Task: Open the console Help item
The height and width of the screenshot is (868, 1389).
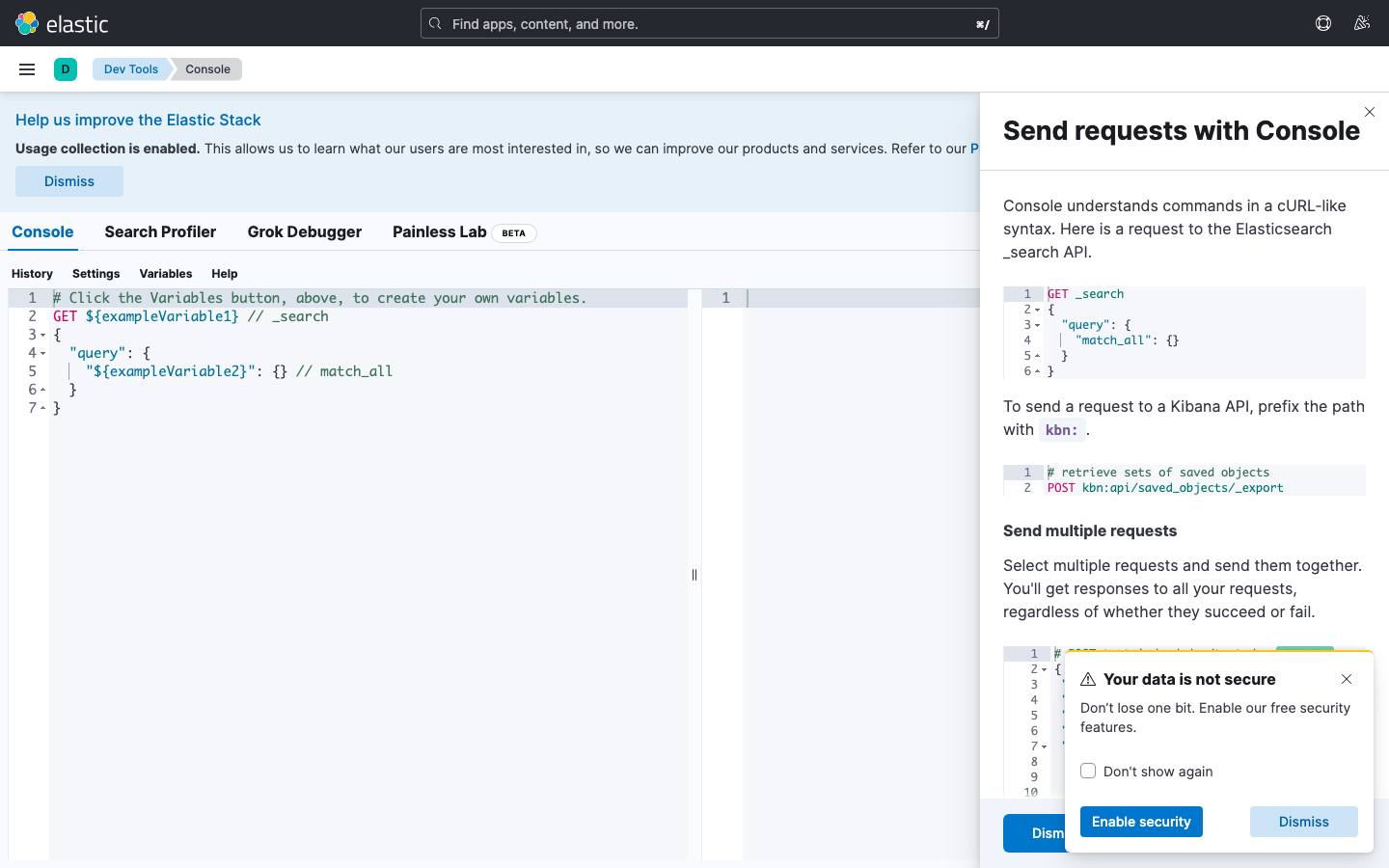Action: [x=225, y=274]
